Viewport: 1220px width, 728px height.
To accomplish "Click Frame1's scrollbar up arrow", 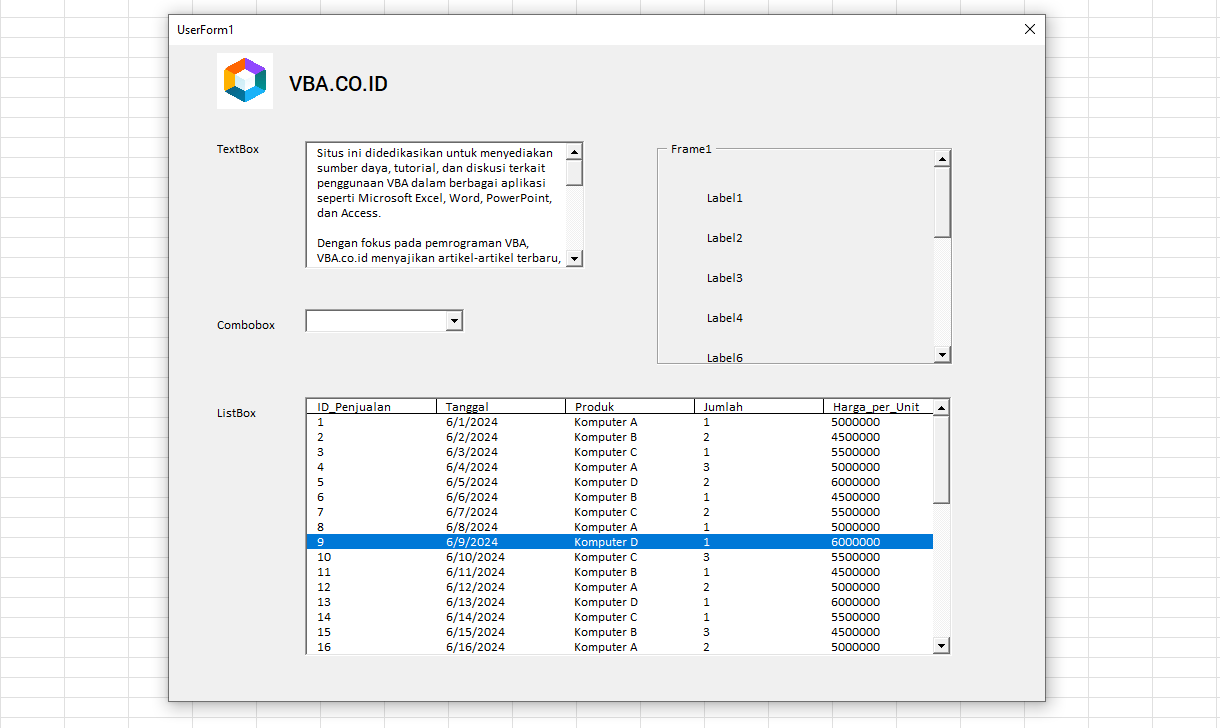I will [x=941, y=157].
